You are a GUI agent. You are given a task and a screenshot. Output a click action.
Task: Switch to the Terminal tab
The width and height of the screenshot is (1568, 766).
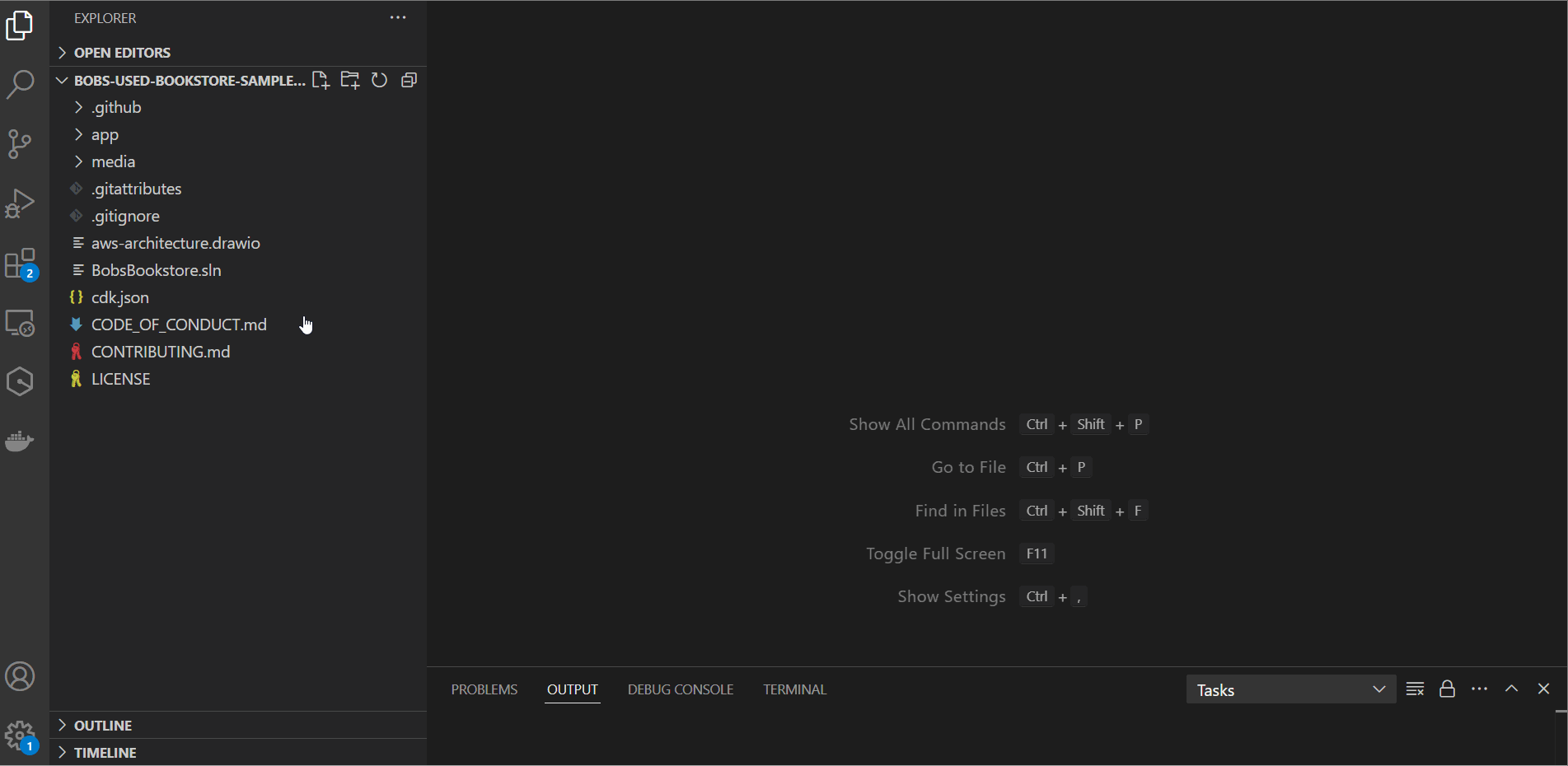click(x=793, y=689)
